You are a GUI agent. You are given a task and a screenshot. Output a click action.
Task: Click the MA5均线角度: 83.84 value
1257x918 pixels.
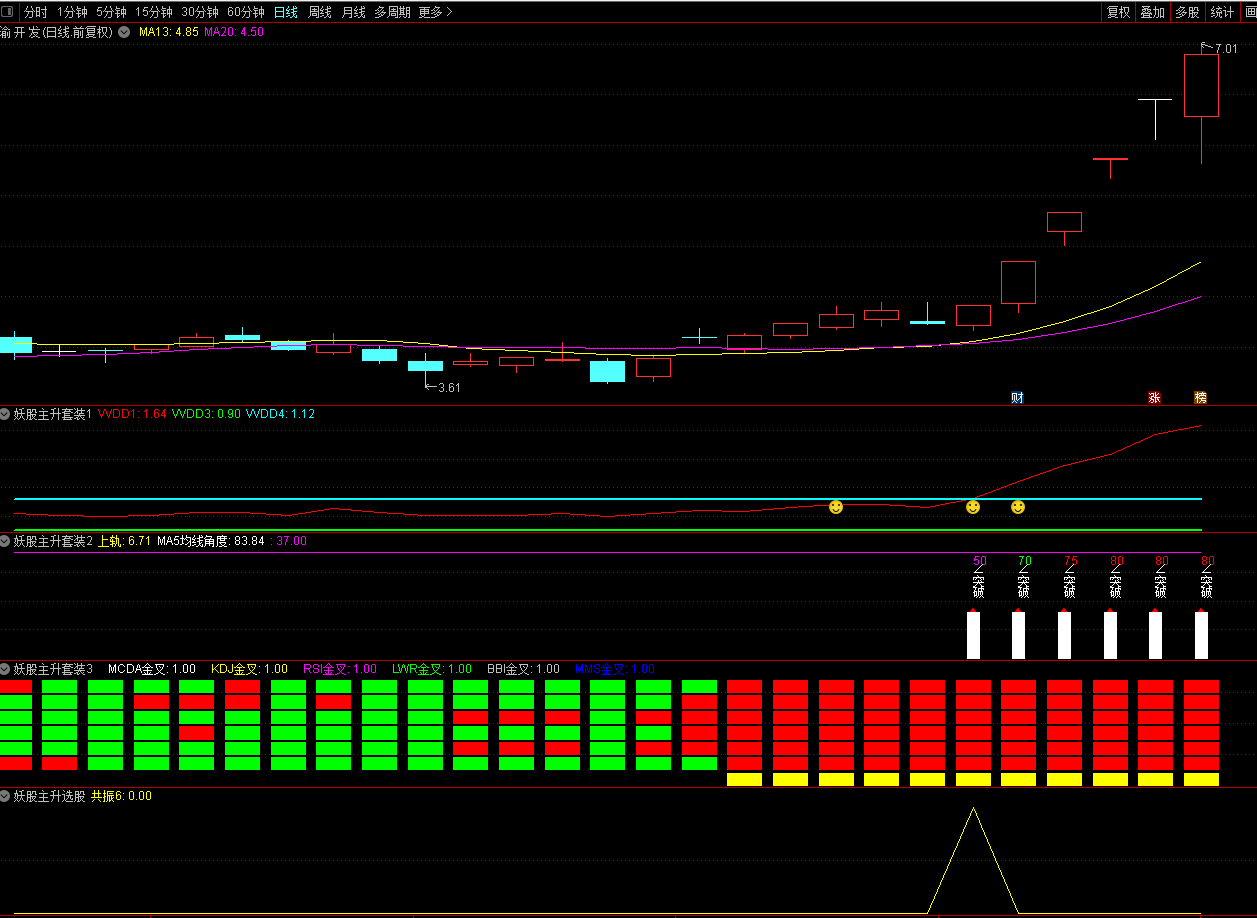(x=211, y=541)
